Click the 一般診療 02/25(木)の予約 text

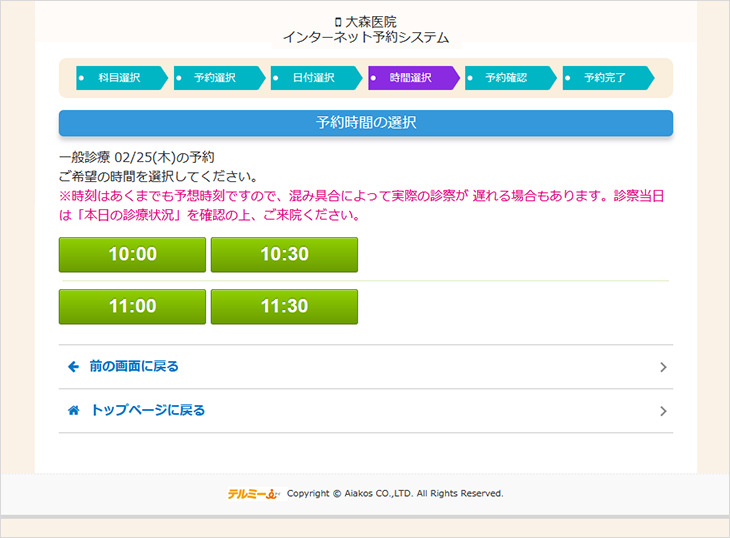[137, 157]
